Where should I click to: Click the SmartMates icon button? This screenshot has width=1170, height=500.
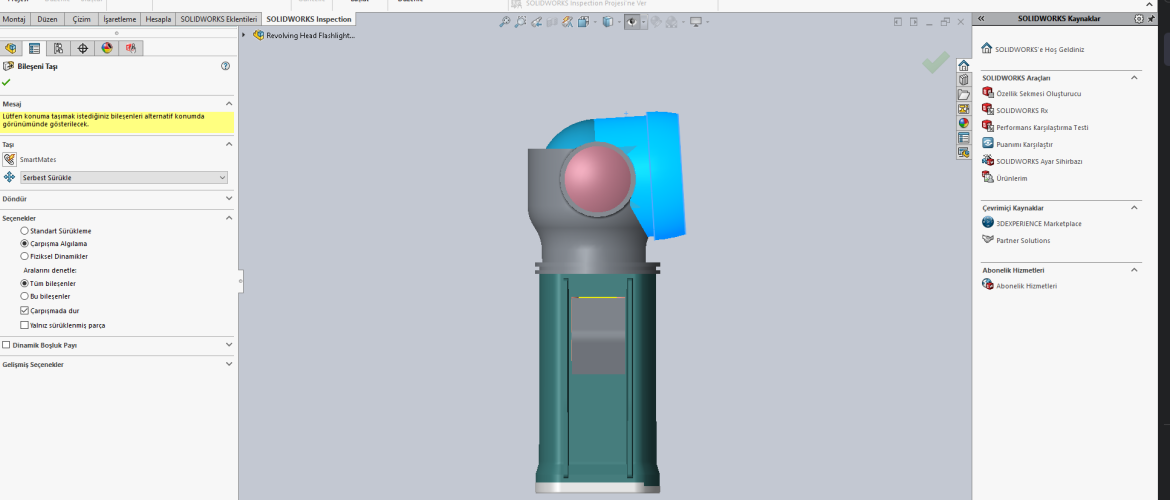10,159
